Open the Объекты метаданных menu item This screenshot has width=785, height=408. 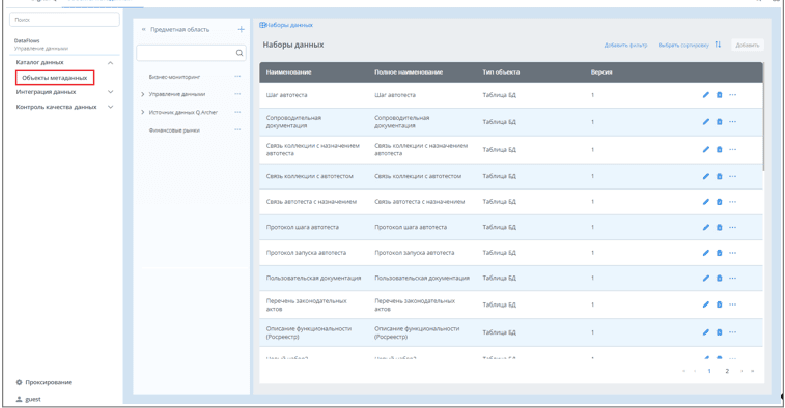(54, 77)
